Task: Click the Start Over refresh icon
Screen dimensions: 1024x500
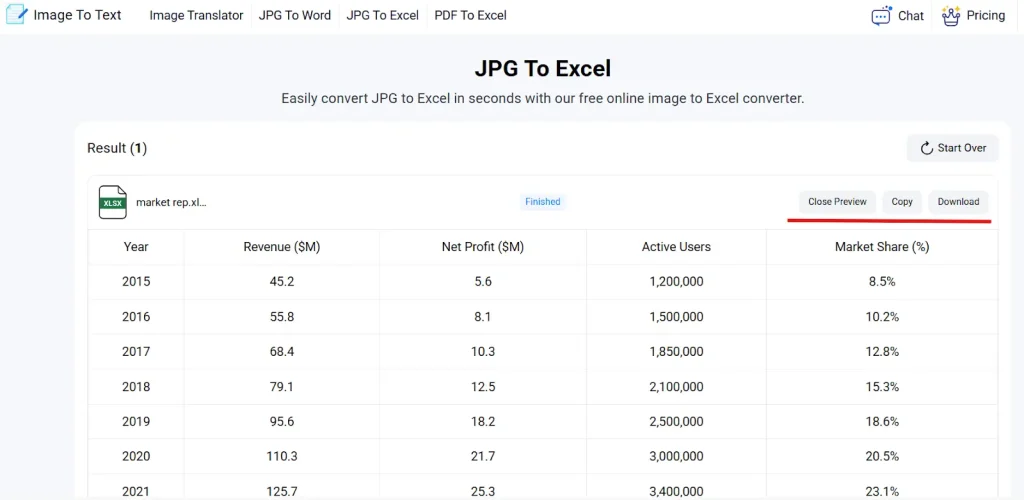Action: click(927, 148)
